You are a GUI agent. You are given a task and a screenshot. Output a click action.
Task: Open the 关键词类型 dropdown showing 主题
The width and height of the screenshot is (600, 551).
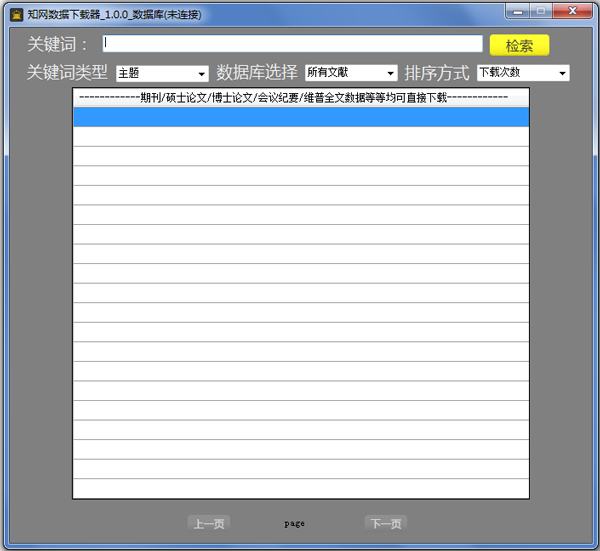pos(162,73)
